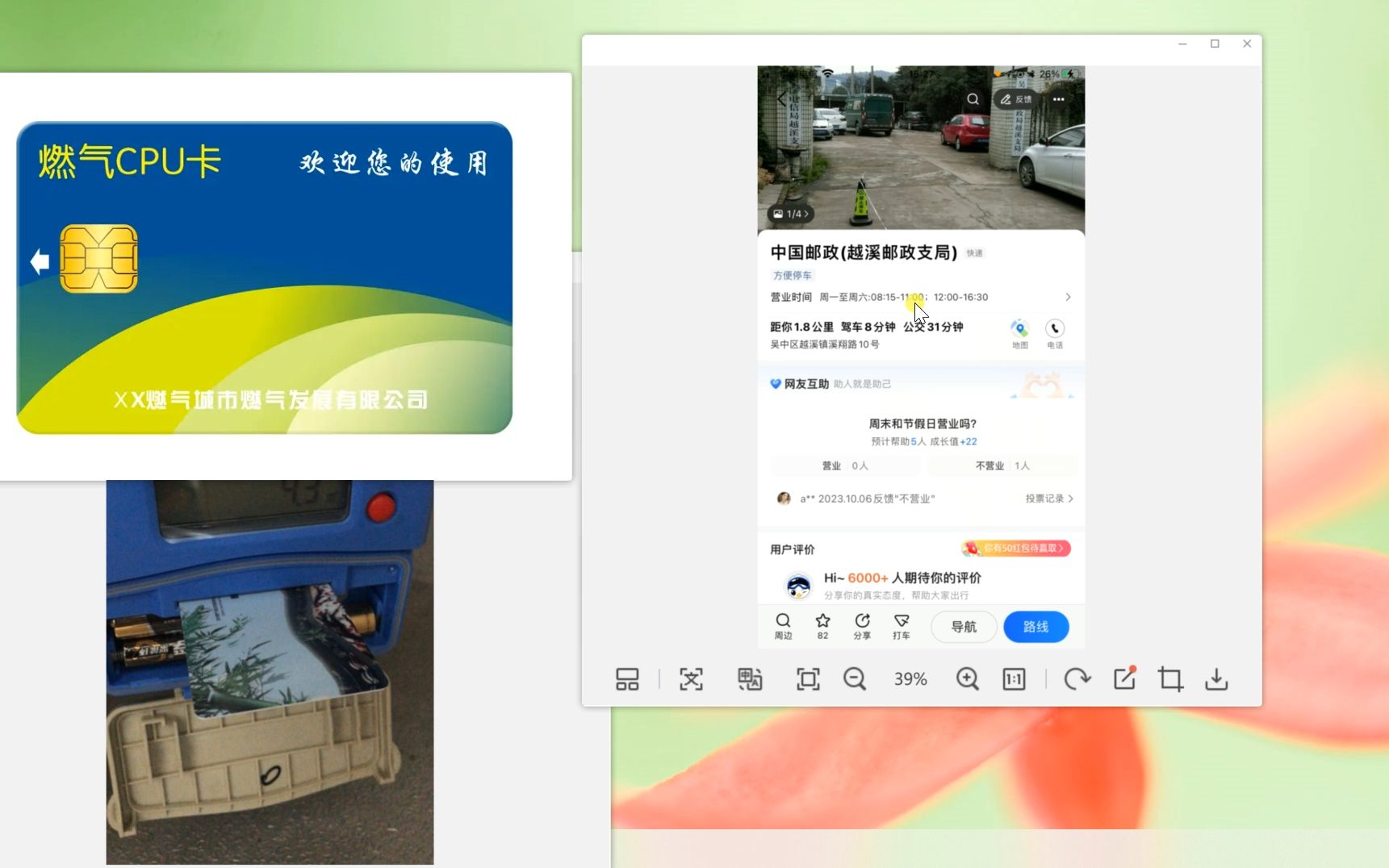Open the image edit icon with red dot
The height and width of the screenshot is (868, 1389).
[1125, 678]
